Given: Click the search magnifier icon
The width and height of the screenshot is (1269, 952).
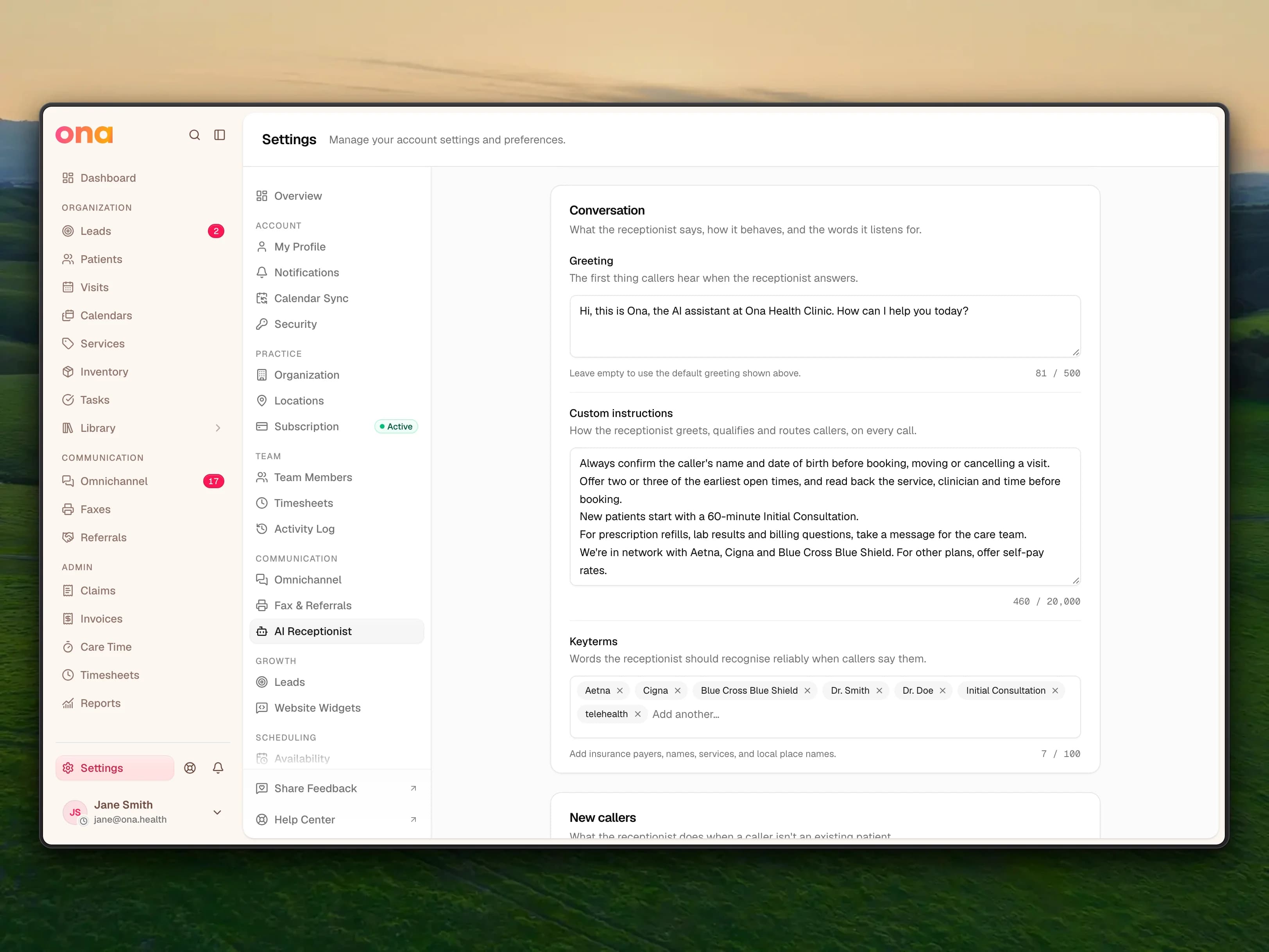Looking at the screenshot, I should point(195,135).
